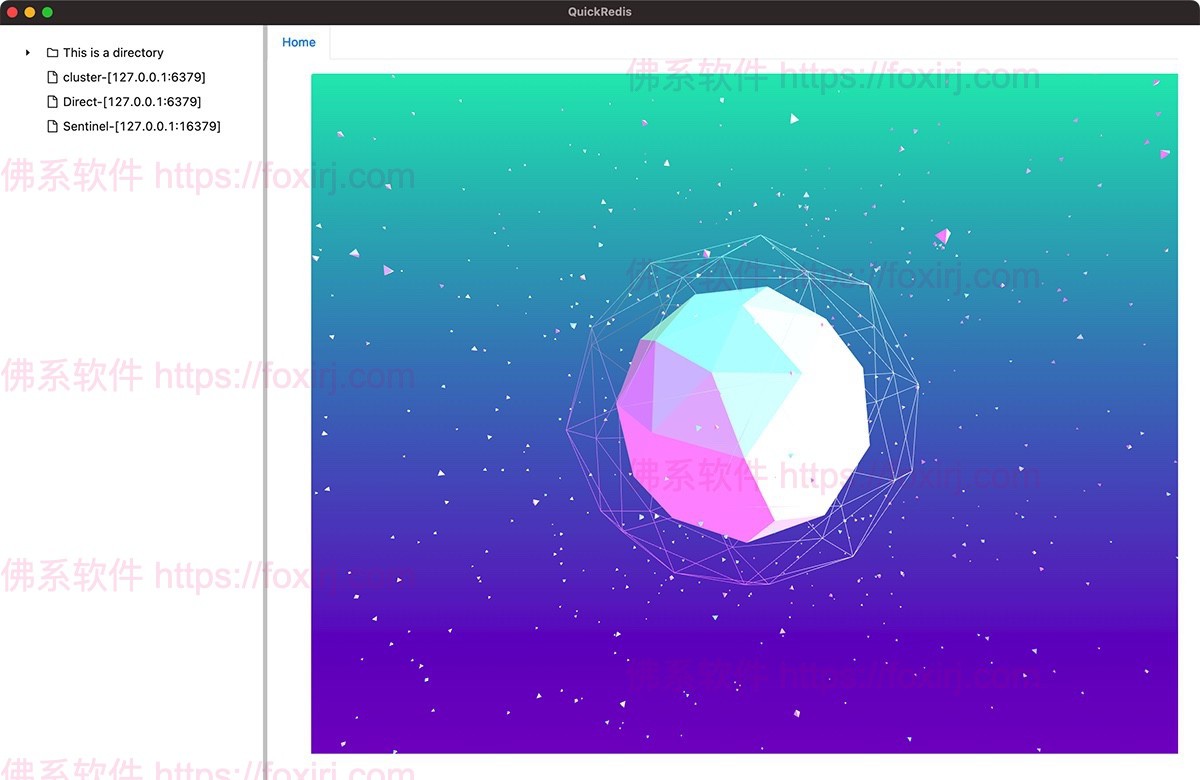Click the vertical divider between sidebar and content
Image resolution: width=1200 pixels, height=780 pixels.
click(x=264, y=400)
